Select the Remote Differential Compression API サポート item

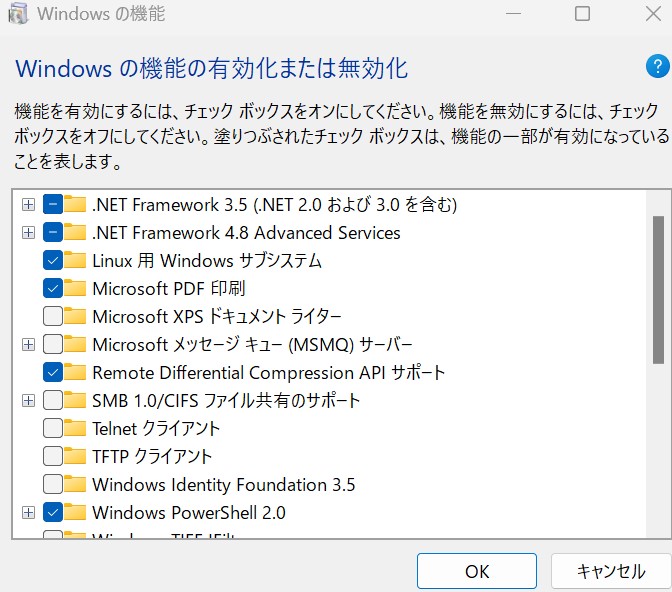tap(268, 373)
